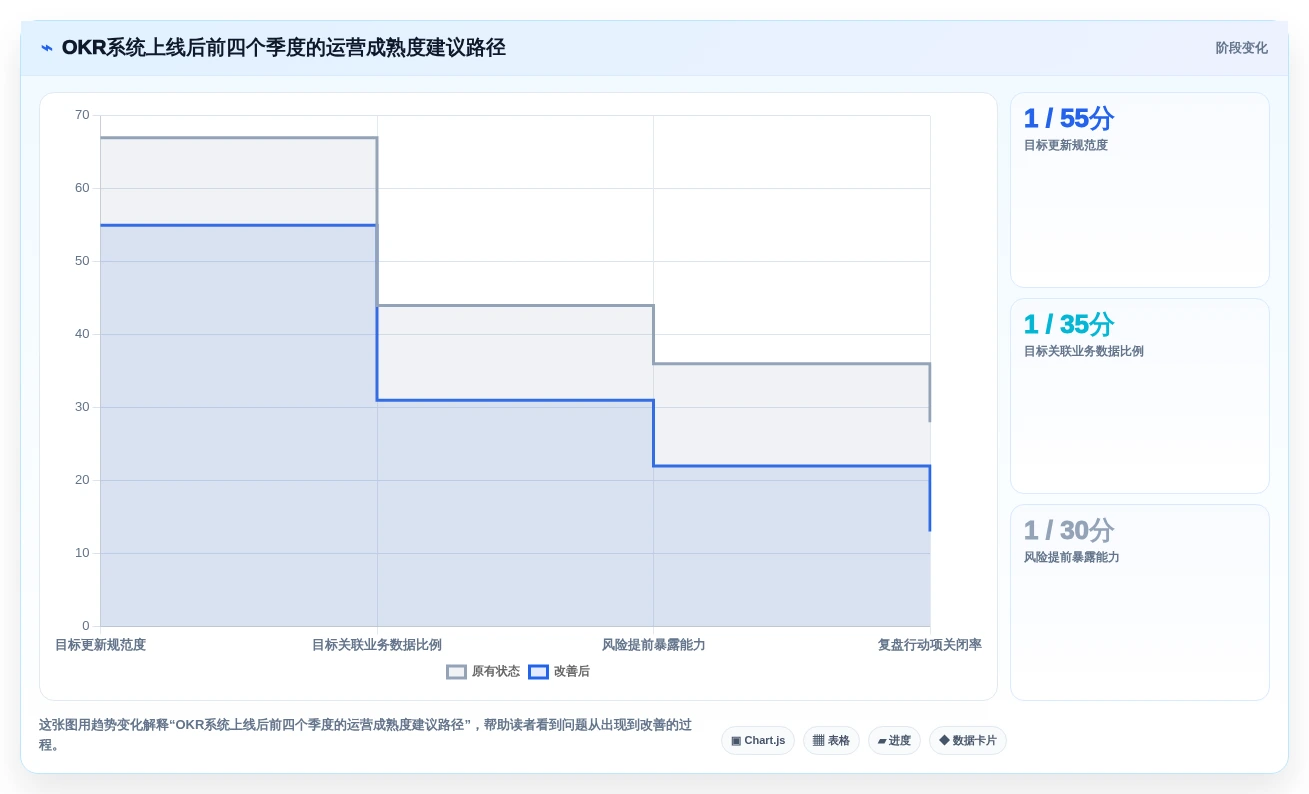Screen dimensions: 1309x794
Task: Click y-axis value 50
Action: coord(82,261)
